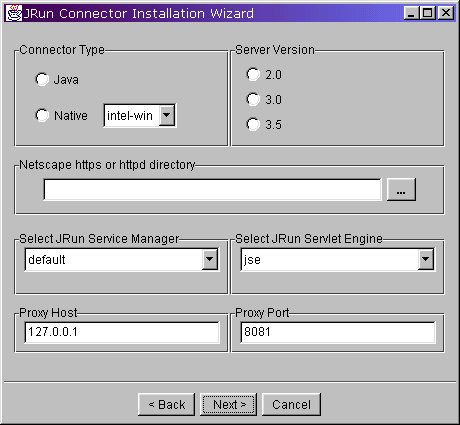Click the Netscape https or httpd directory field
Image resolution: width=460 pixels, height=425 pixels.
coord(212,190)
